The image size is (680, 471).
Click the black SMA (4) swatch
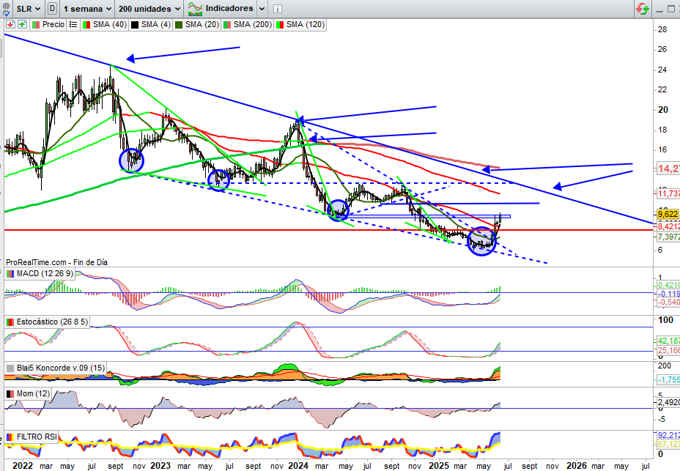135,25
